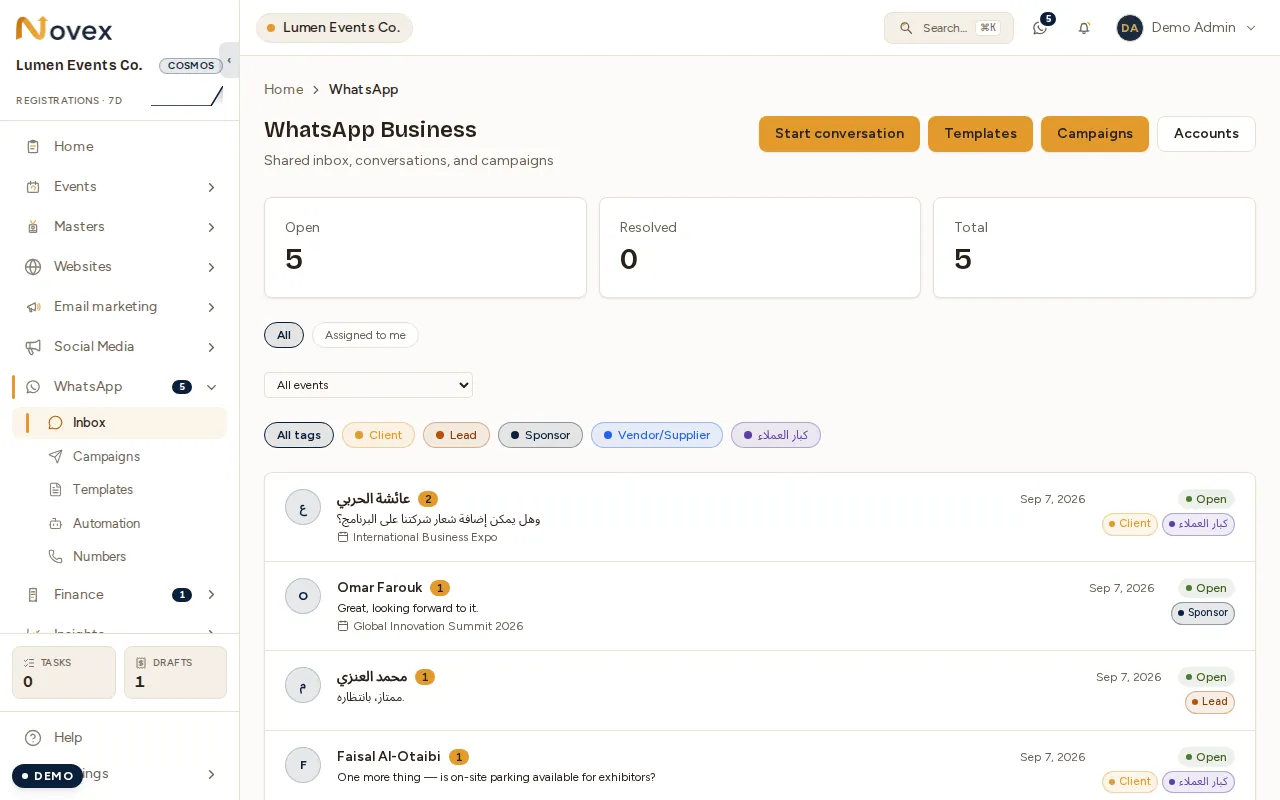Click the Resolved conversations stat card
The width and height of the screenshot is (1280, 800).
[x=760, y=247]
